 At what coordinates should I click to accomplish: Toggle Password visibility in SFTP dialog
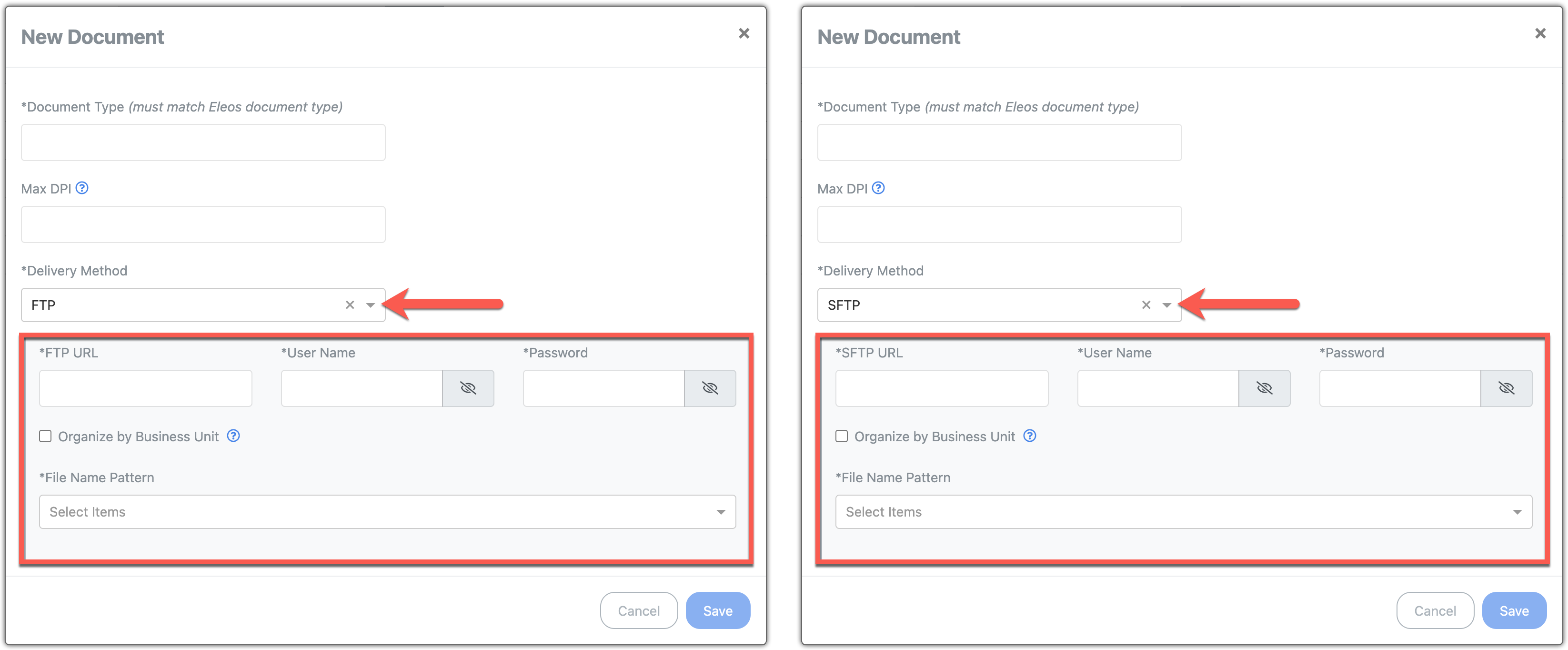(1506, 388)
